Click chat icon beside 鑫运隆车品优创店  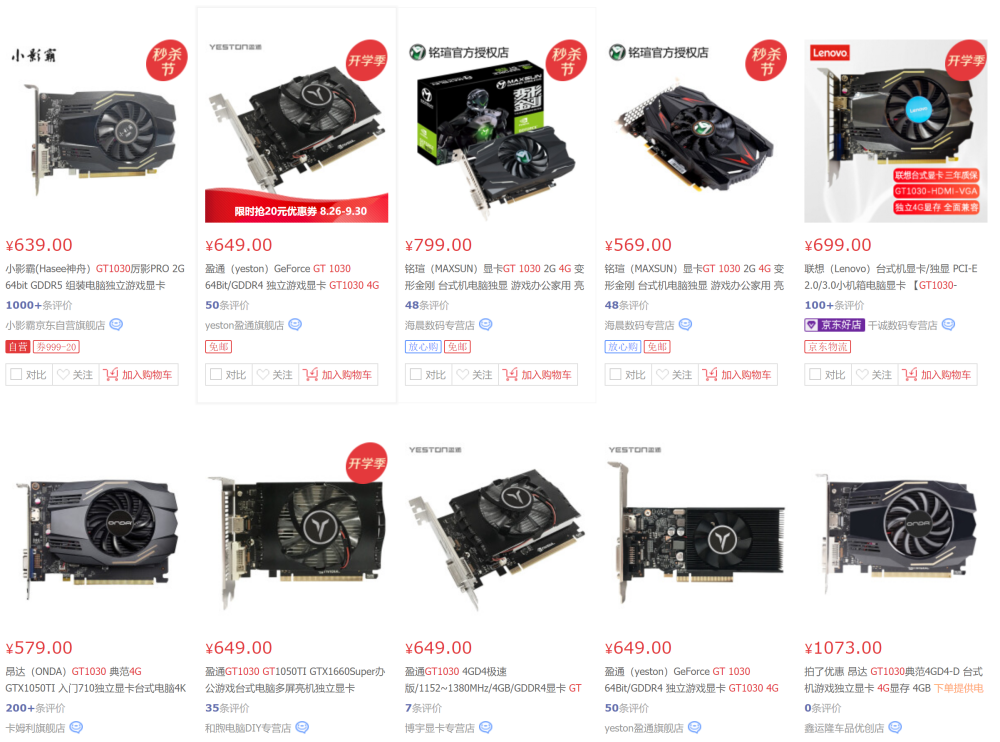tap(895, 727)
